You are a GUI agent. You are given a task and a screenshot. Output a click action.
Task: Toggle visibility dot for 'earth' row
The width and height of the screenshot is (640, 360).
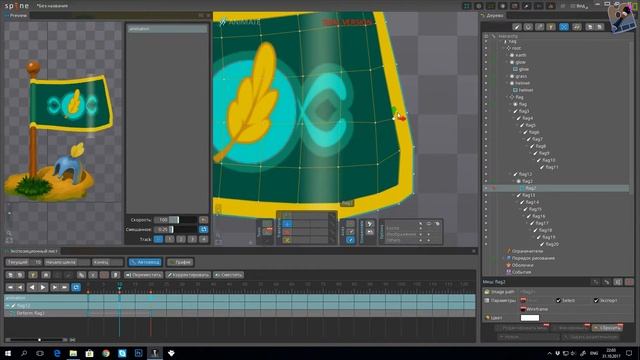click(x=486, y=55)
